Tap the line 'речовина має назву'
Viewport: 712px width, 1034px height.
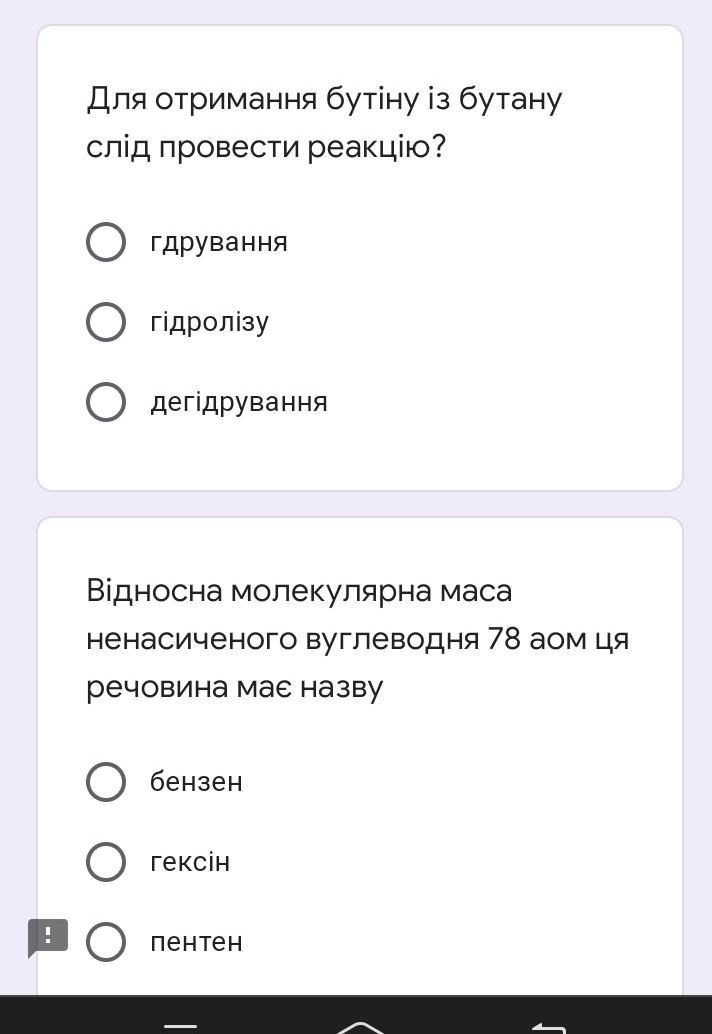235,688
